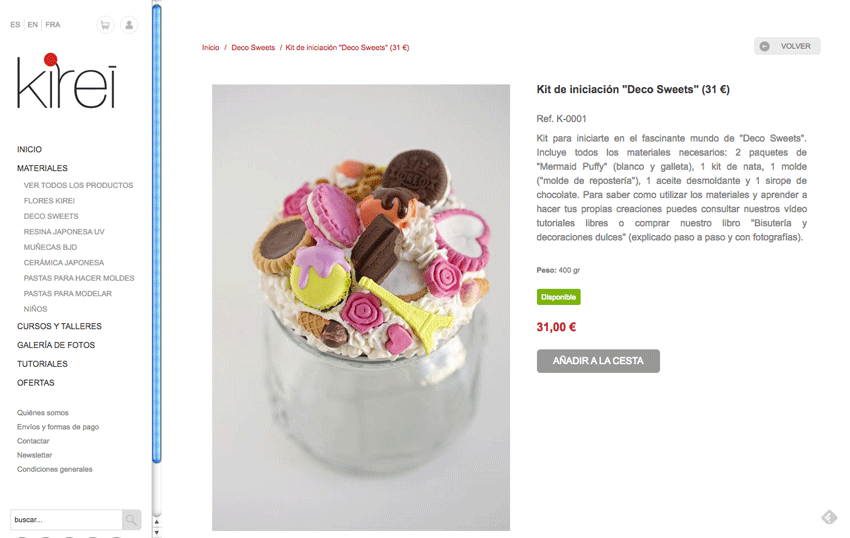The image size is (850, 538).
Task: Click the back arrow icon in Volver
Action: click(764, 46)
